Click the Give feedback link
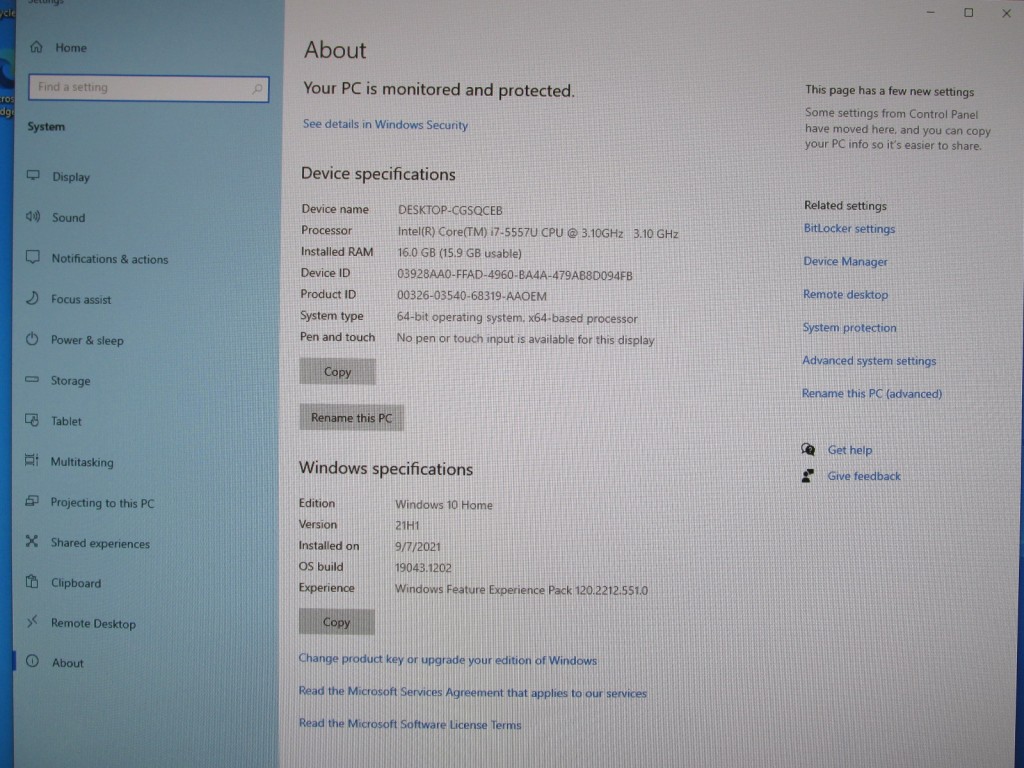 pos(863,476)
